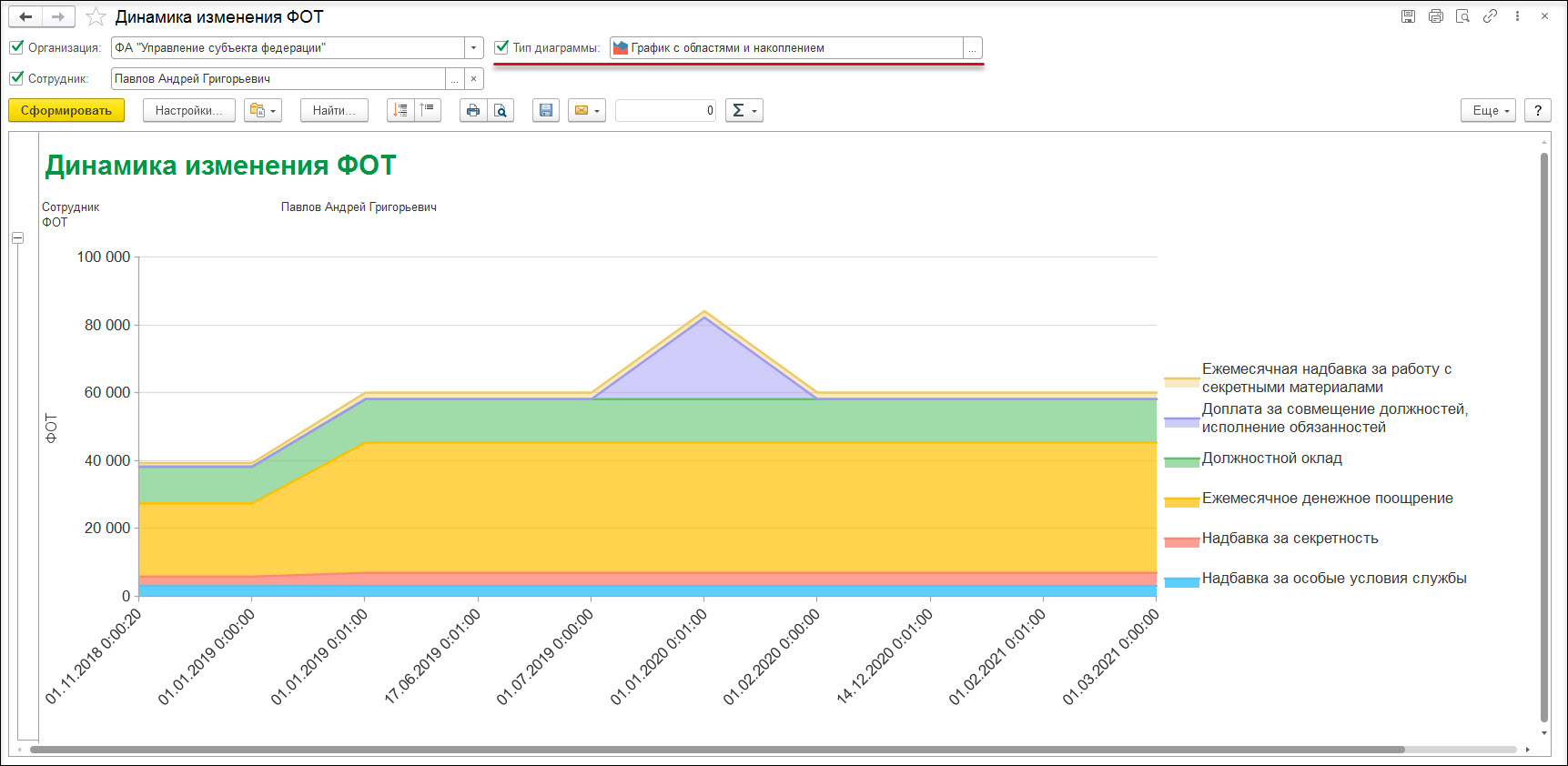This screenshot has width=1568, height=766.
Task: Open the Сотрудник selection ellipsis button
Action: tap(454, 79)
